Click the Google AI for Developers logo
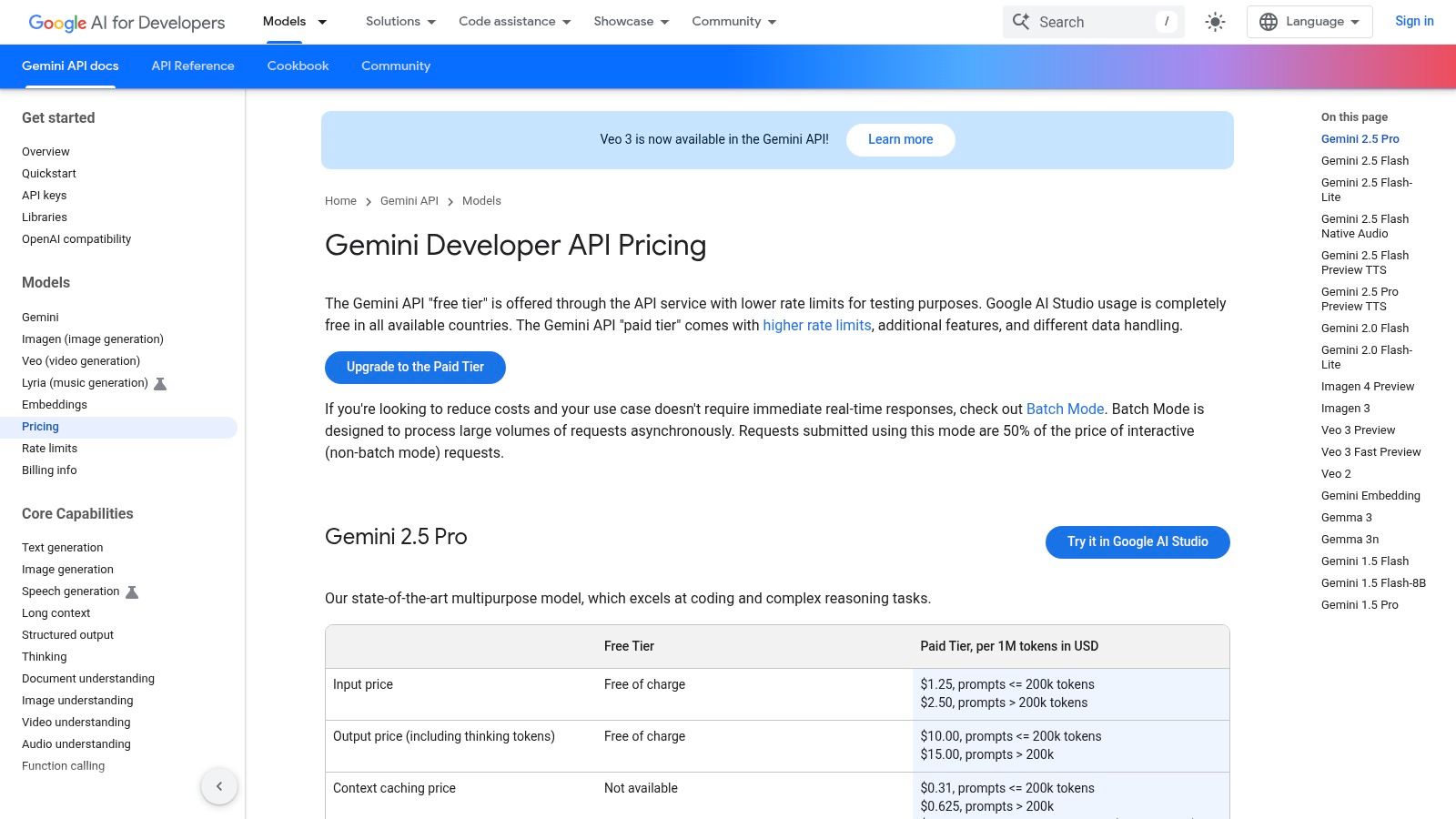This screenshot has height=819, width=1456. [126, 22]
